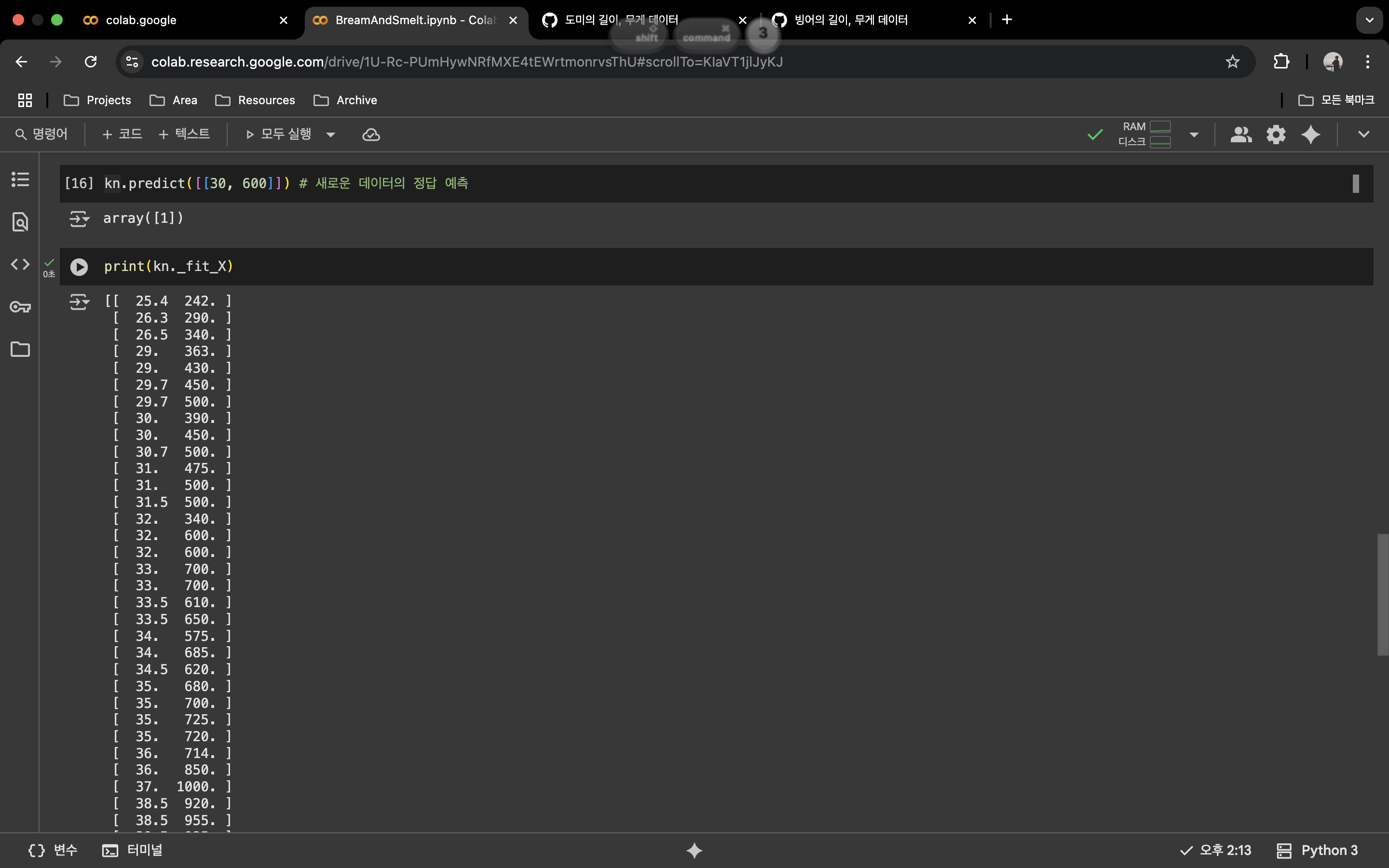Switch to the 빙어의 길이, 무게 데이터 tab
1389x868 pixels.
[x=851, y=20]
